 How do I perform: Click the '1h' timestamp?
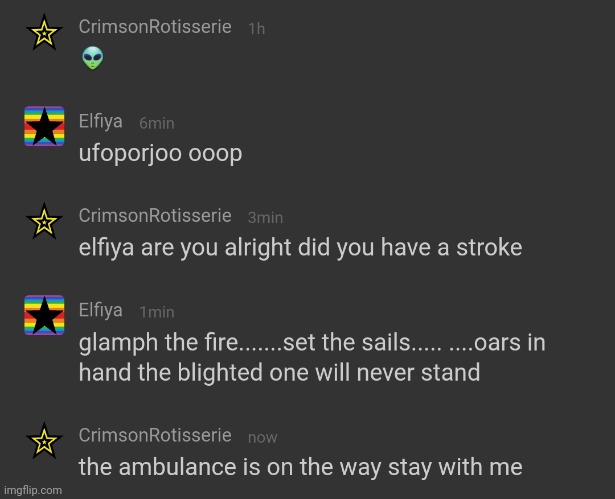coord(257,28)
